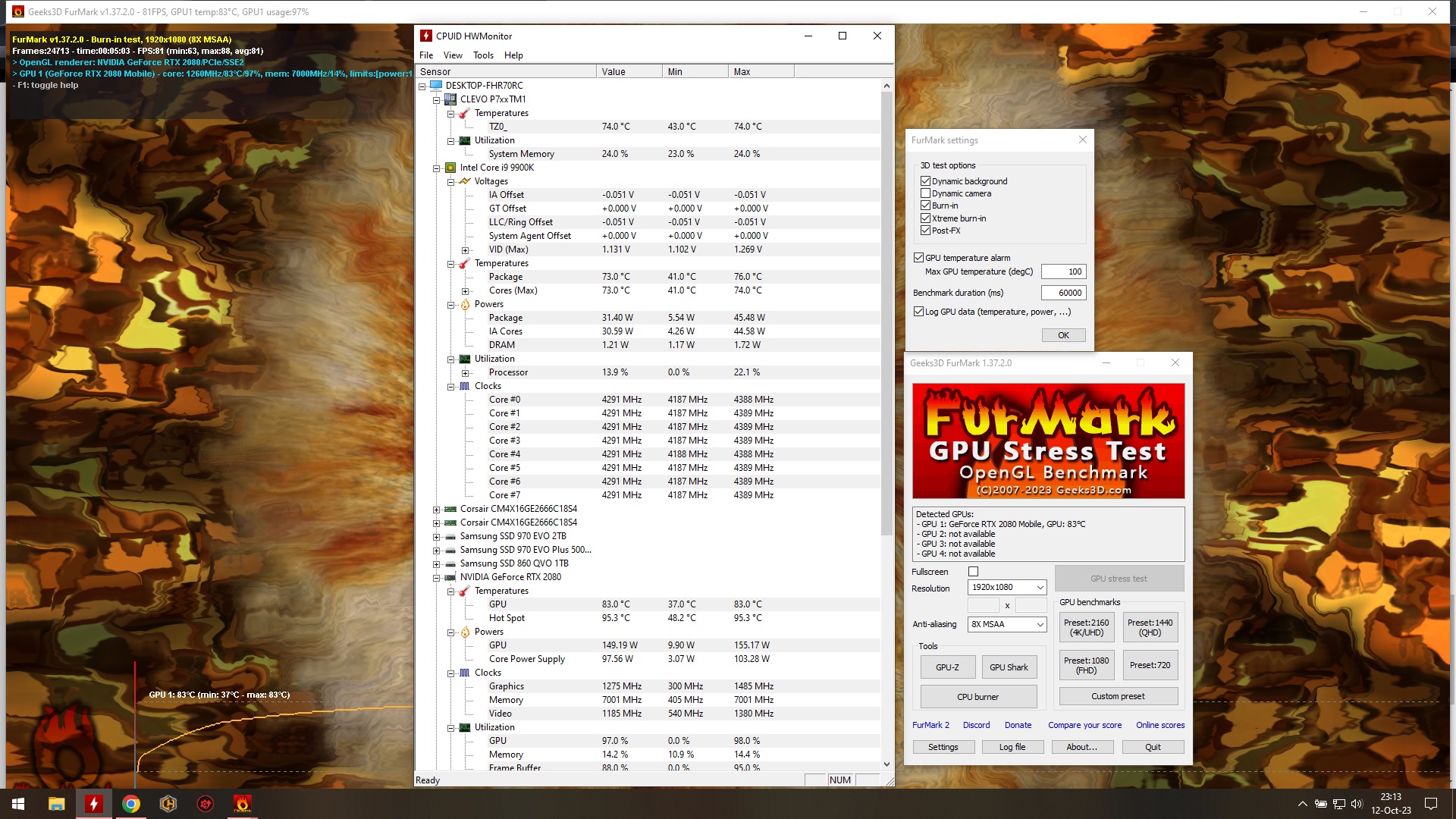Viewport: 1456px width, 819px height.
Task: Uncheck Xtreme burn-in option
Action: (x=925, y=218)
